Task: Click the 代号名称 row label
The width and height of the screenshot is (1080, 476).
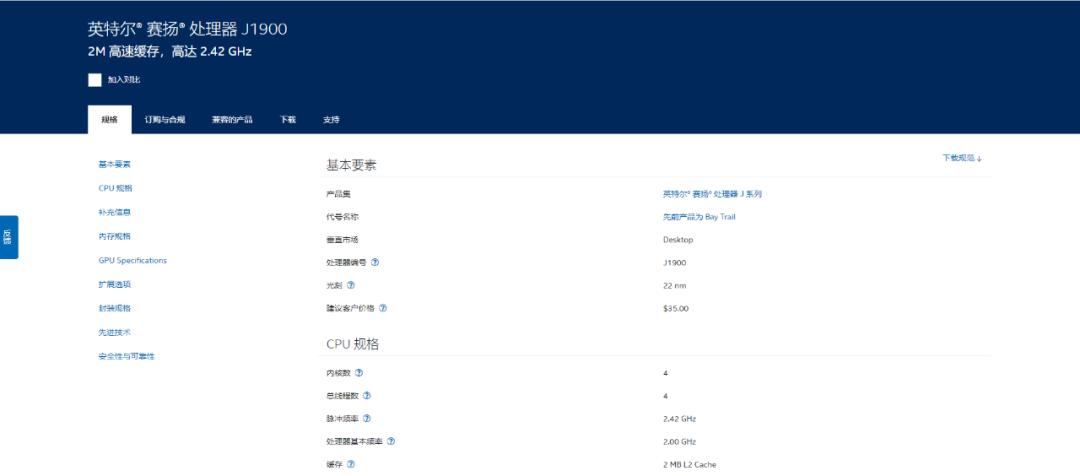Action: (342, 217)
